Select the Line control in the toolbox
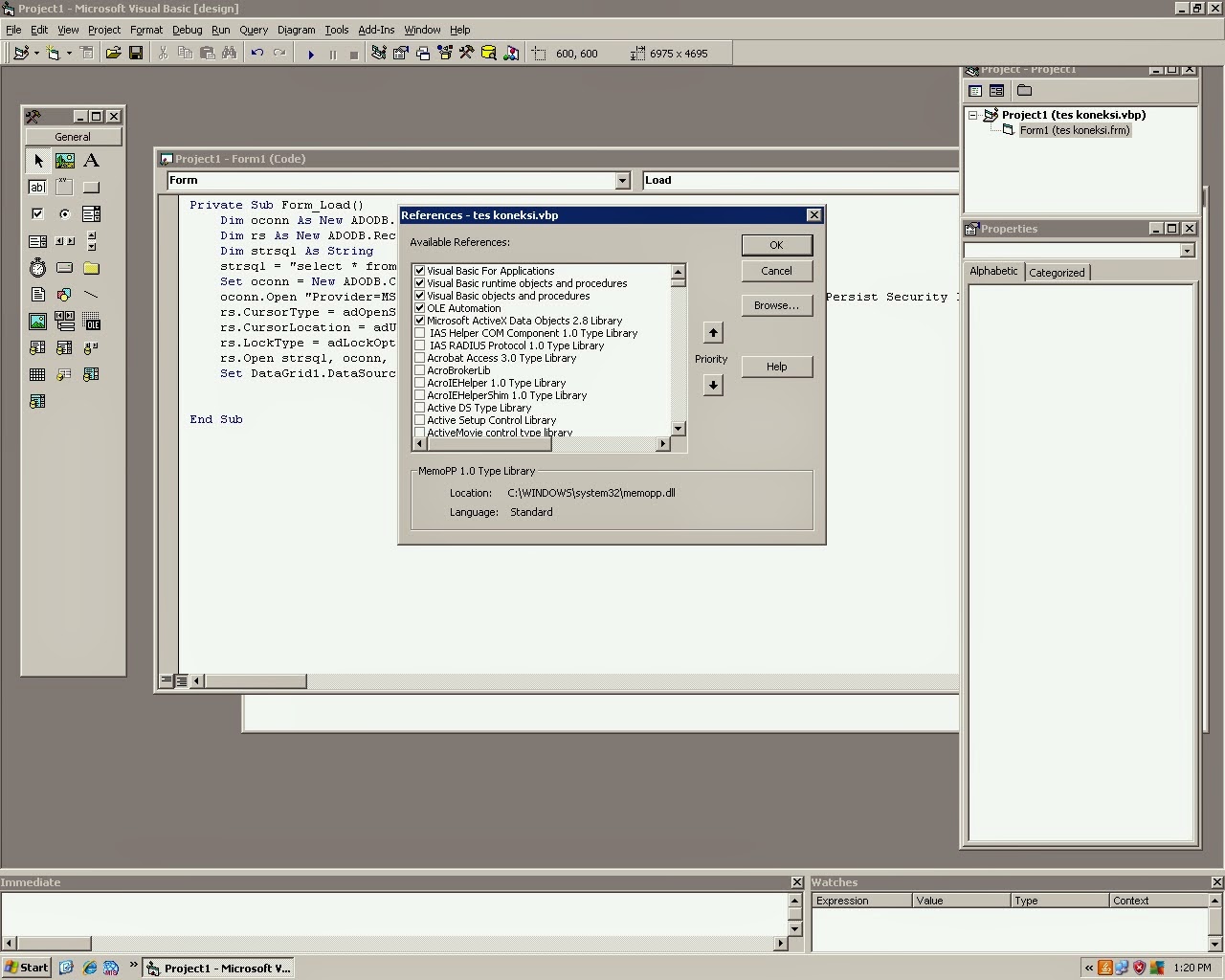Screen dimensions: 1225x980 91,295
